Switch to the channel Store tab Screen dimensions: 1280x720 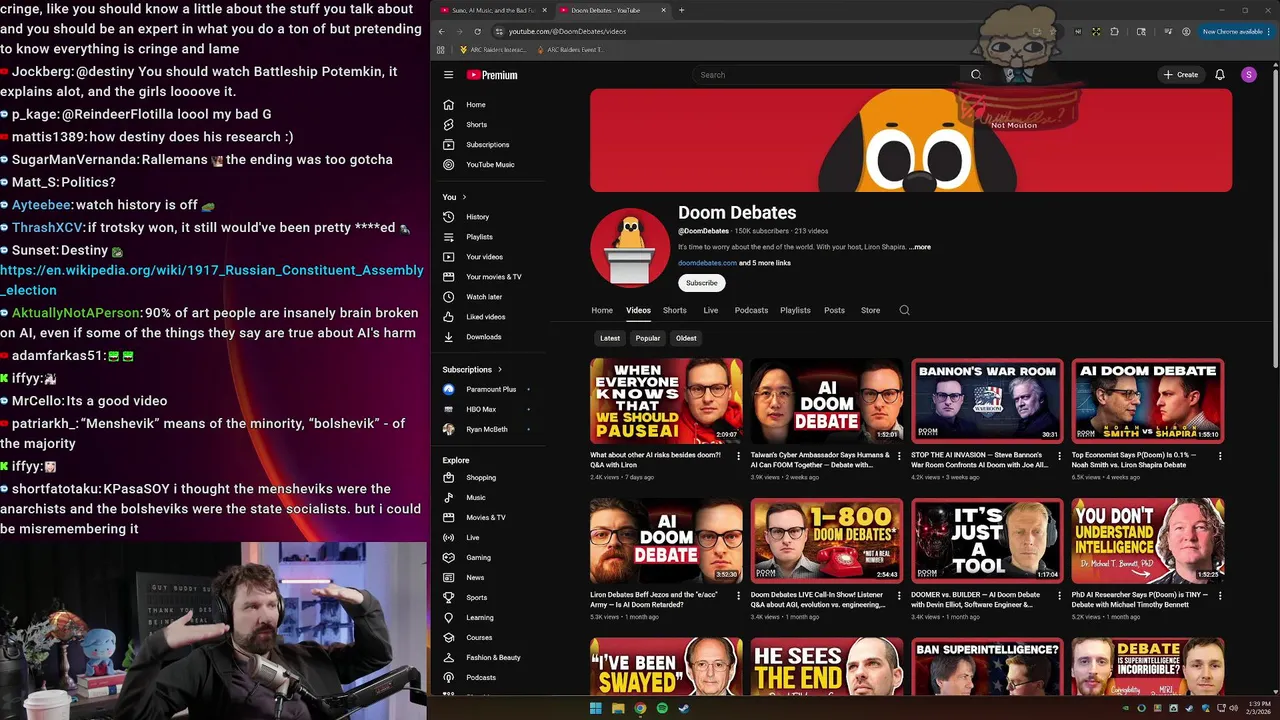click(871, 310)
